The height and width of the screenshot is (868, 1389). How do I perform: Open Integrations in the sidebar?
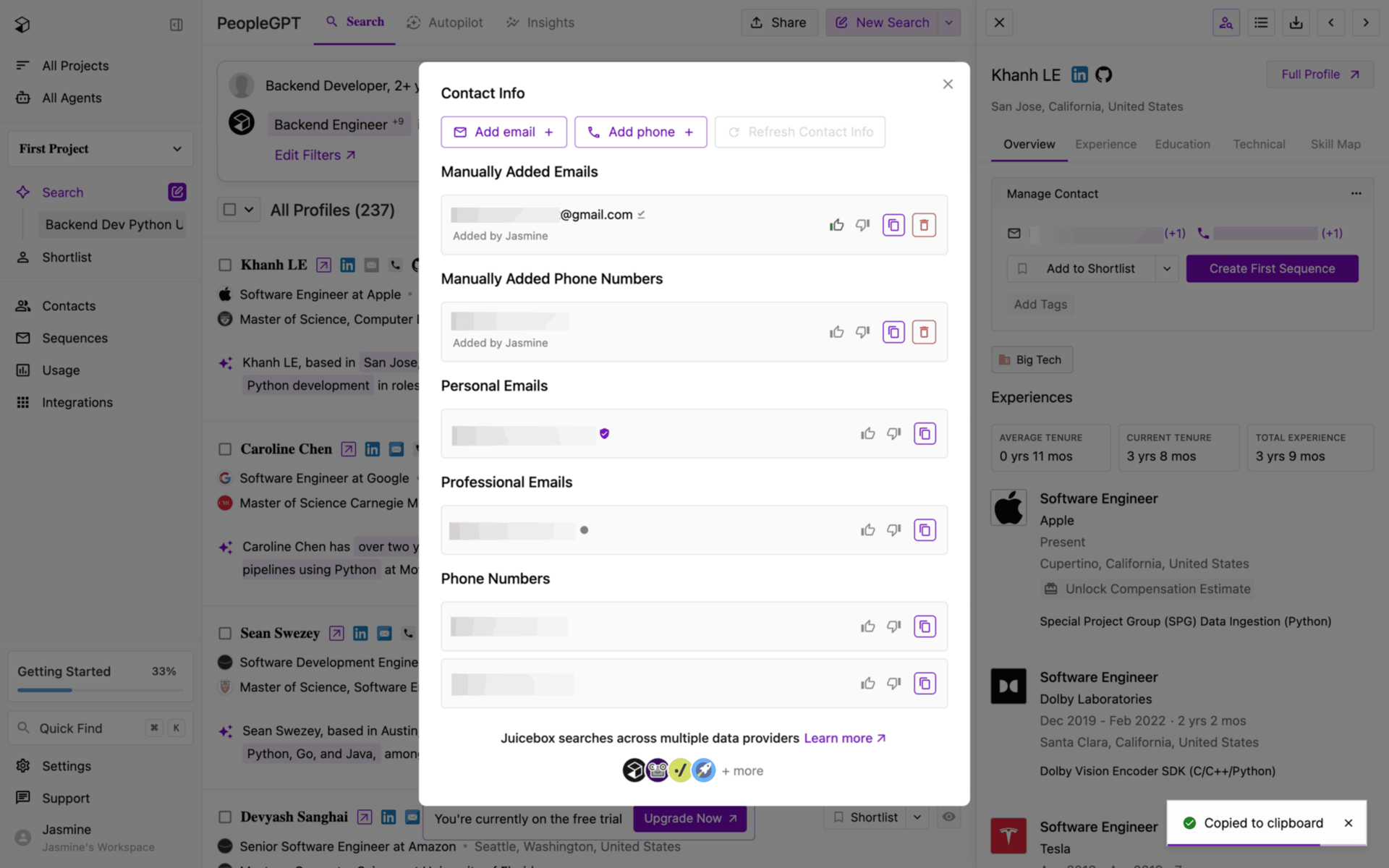coord(77,402)
